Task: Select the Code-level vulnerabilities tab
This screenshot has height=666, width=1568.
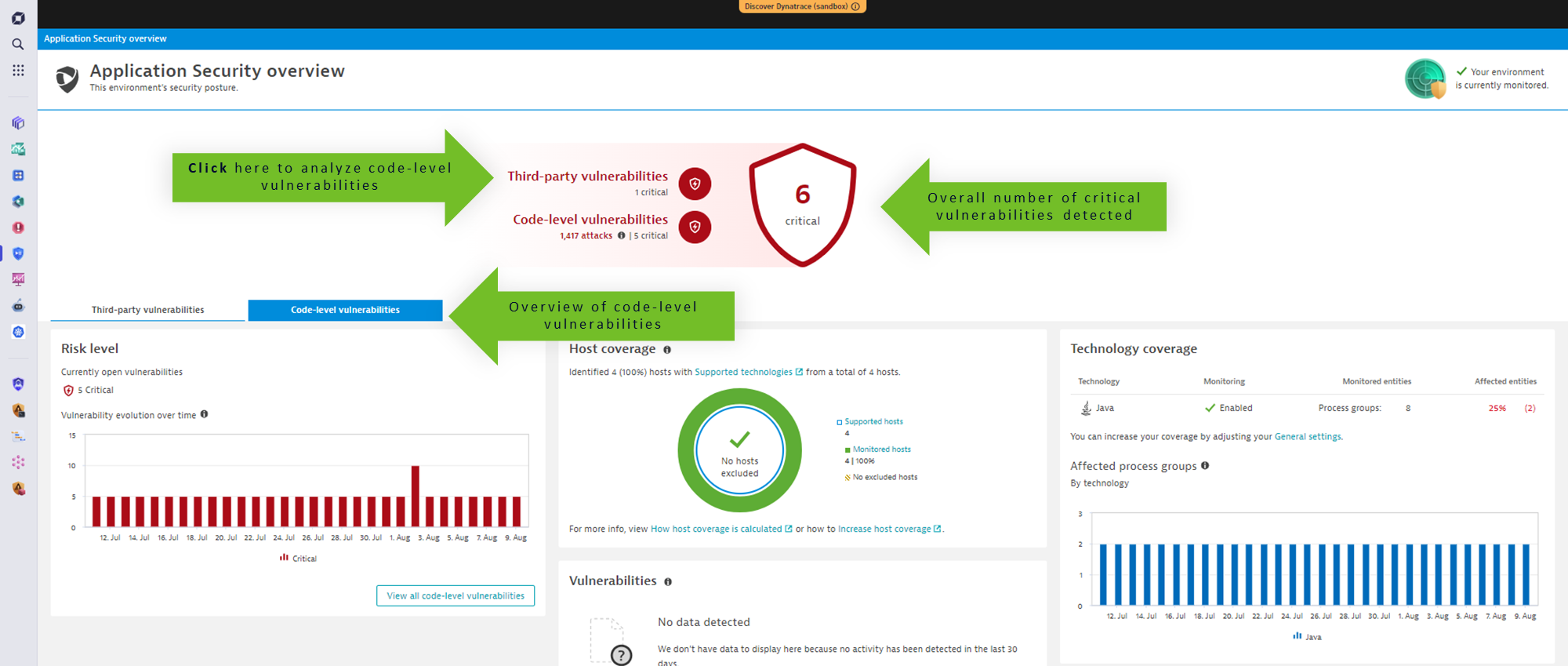Action: click(x=345, y=310)
